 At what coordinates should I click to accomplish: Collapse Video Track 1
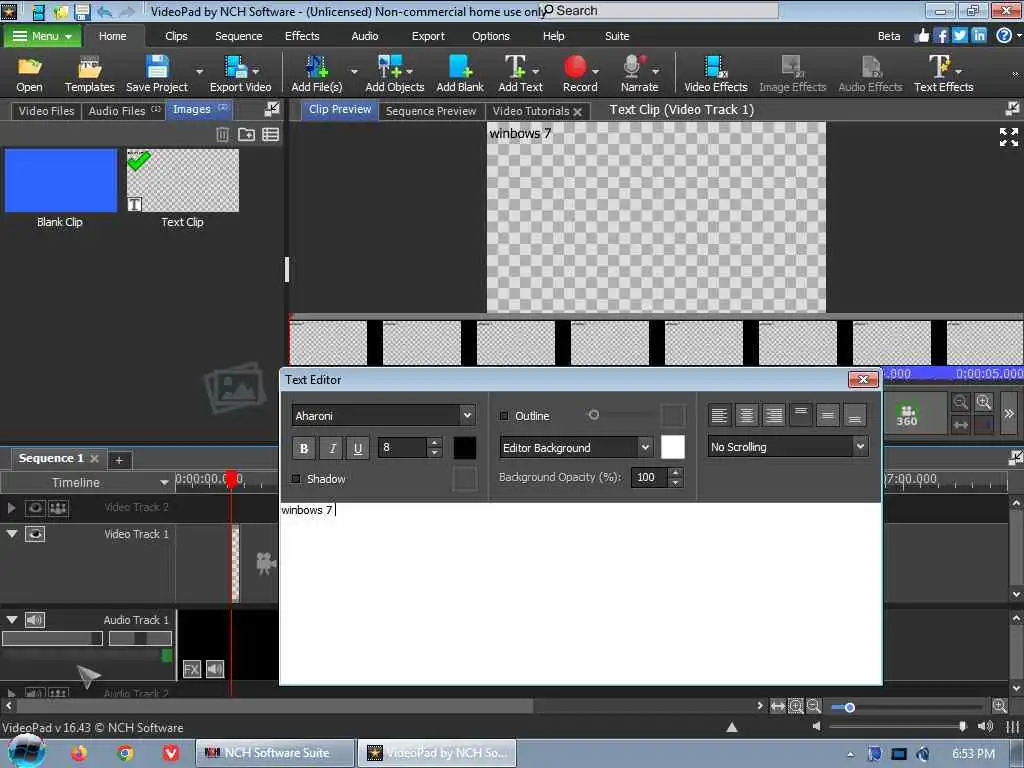click(12, 534)
